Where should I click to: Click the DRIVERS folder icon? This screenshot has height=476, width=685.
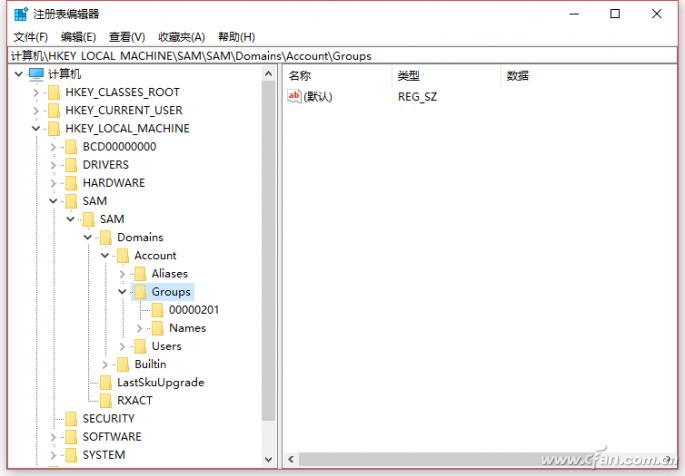point(71,165)
